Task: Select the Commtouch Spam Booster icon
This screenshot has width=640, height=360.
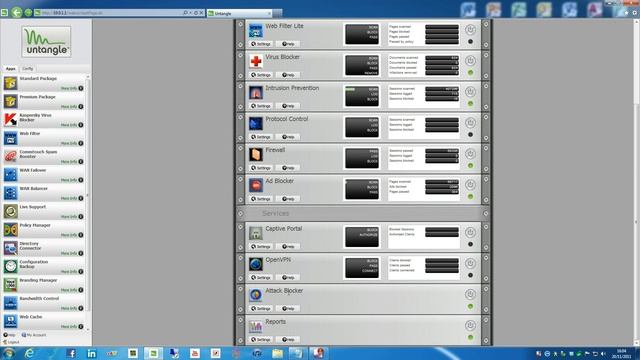Action: point(11,156)
